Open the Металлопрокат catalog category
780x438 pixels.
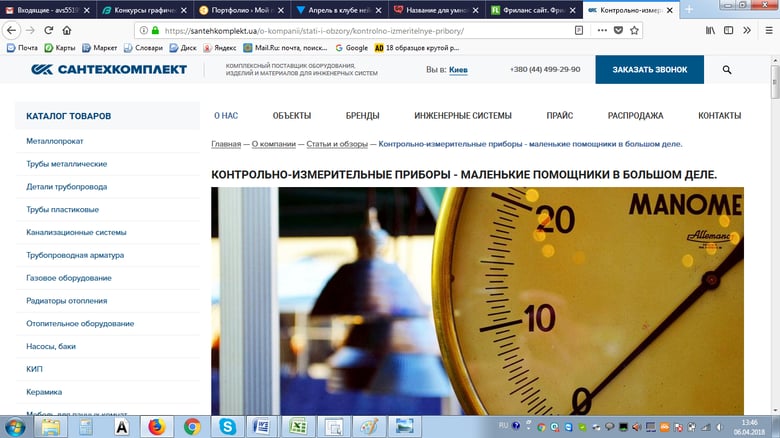55,141
